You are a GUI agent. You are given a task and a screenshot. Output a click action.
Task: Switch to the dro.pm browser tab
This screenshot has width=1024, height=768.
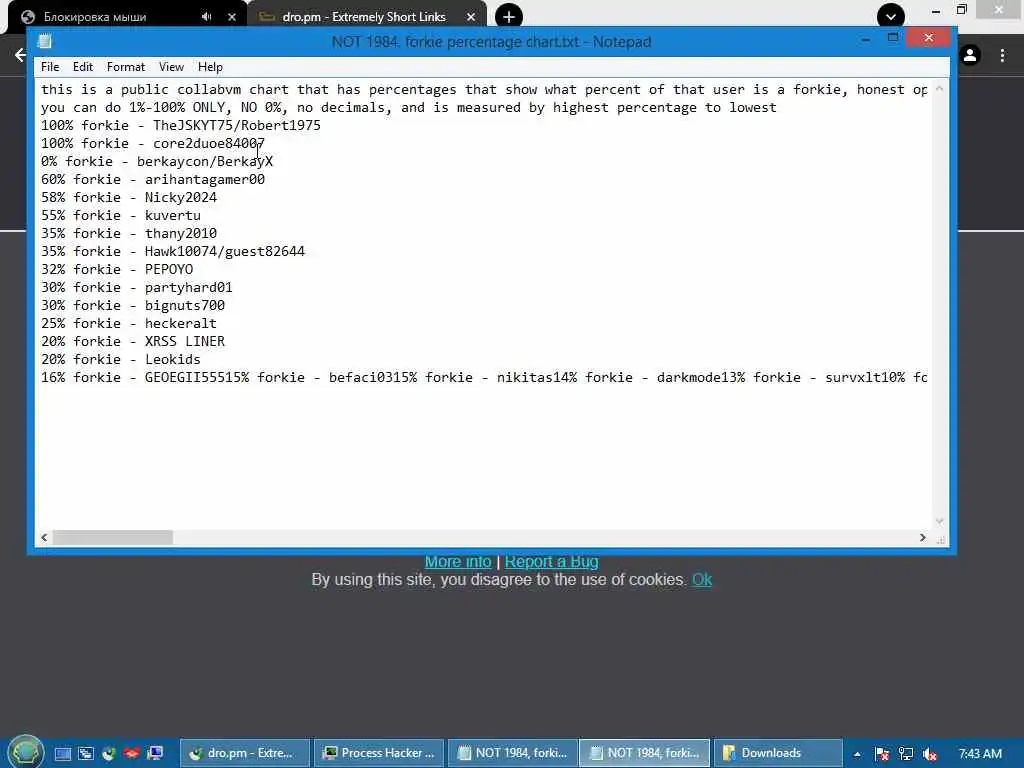[x=363, y=17]
